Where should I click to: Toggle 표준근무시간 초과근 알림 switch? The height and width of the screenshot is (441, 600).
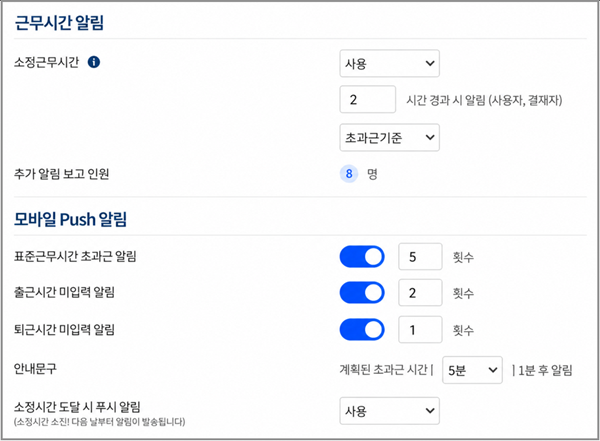pos(362,257)
